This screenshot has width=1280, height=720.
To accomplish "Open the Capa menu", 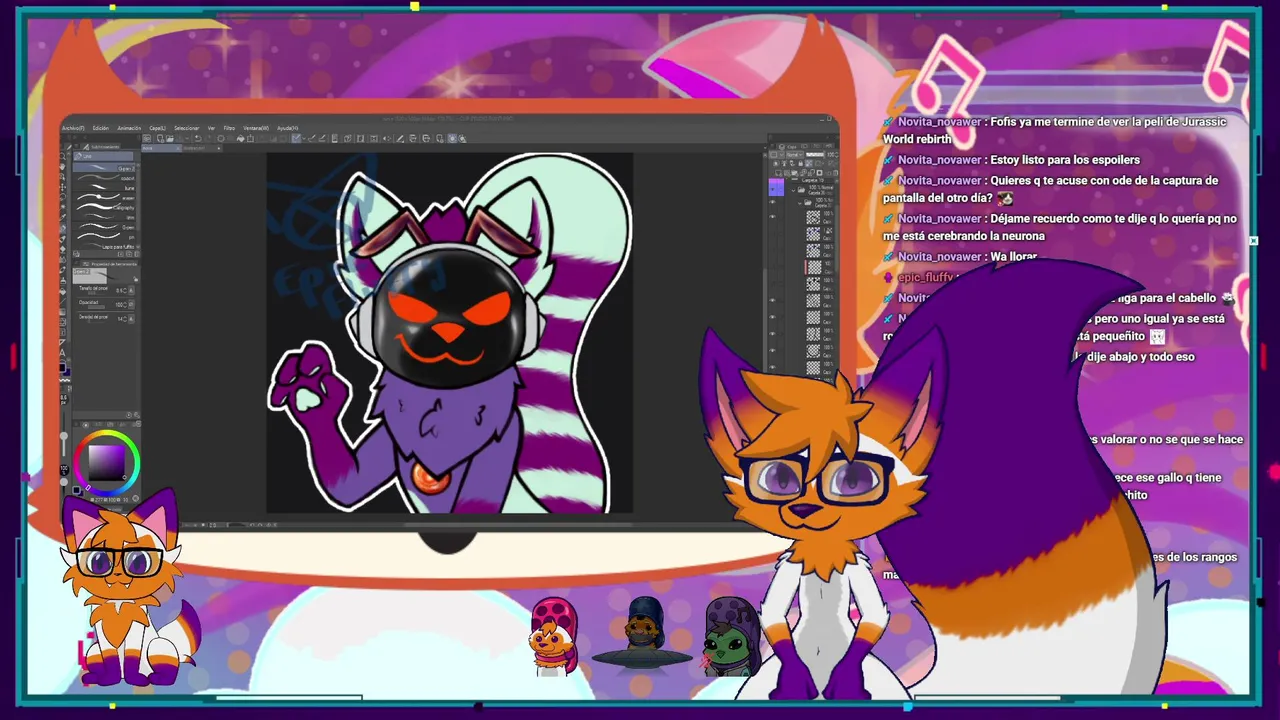I will coord(157,128).
